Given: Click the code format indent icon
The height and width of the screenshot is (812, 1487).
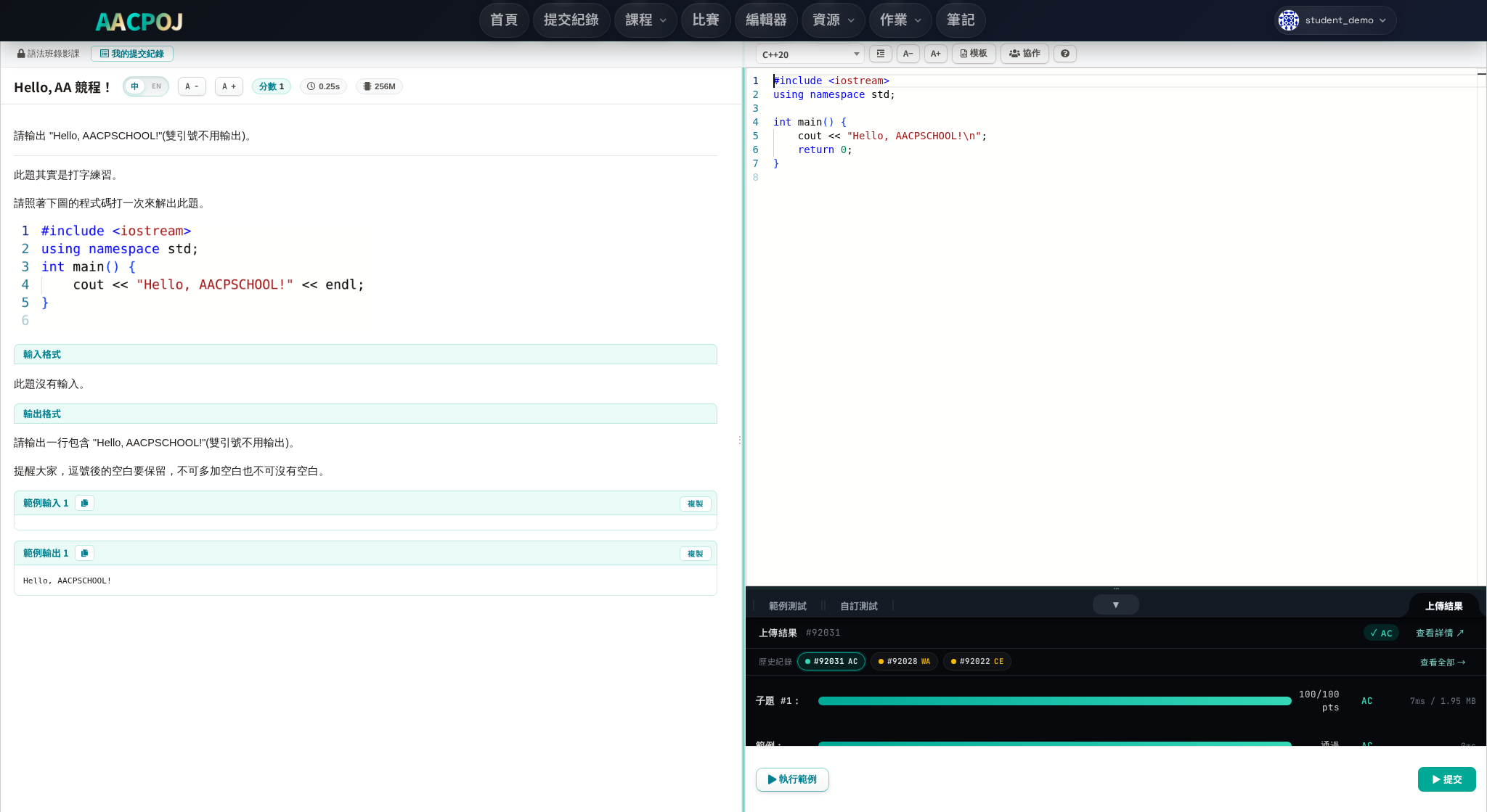Looking at the screenshot, I should coord(881,54).
